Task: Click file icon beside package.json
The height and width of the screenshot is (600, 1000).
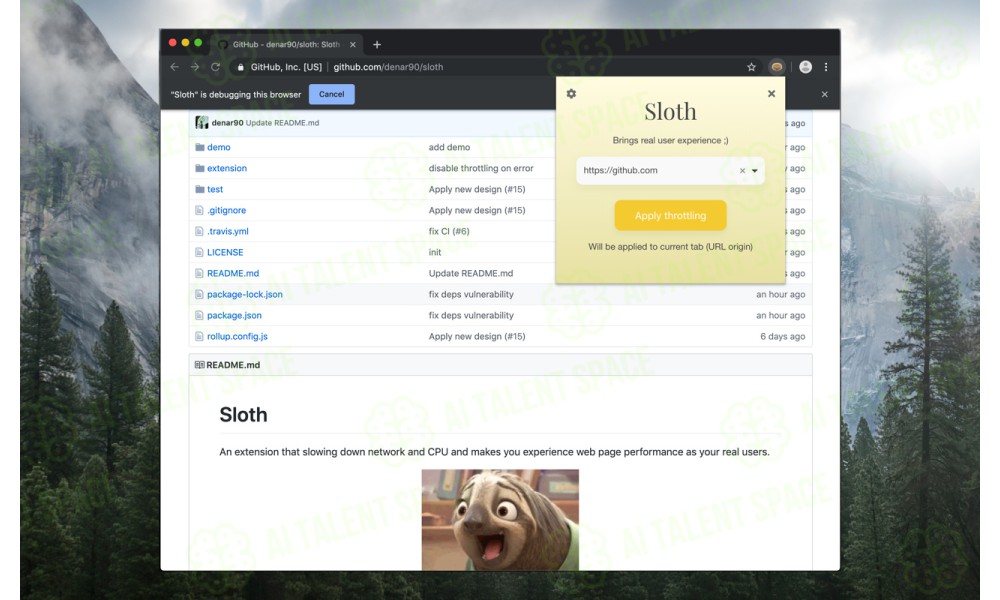Action: tap(199, 316)
